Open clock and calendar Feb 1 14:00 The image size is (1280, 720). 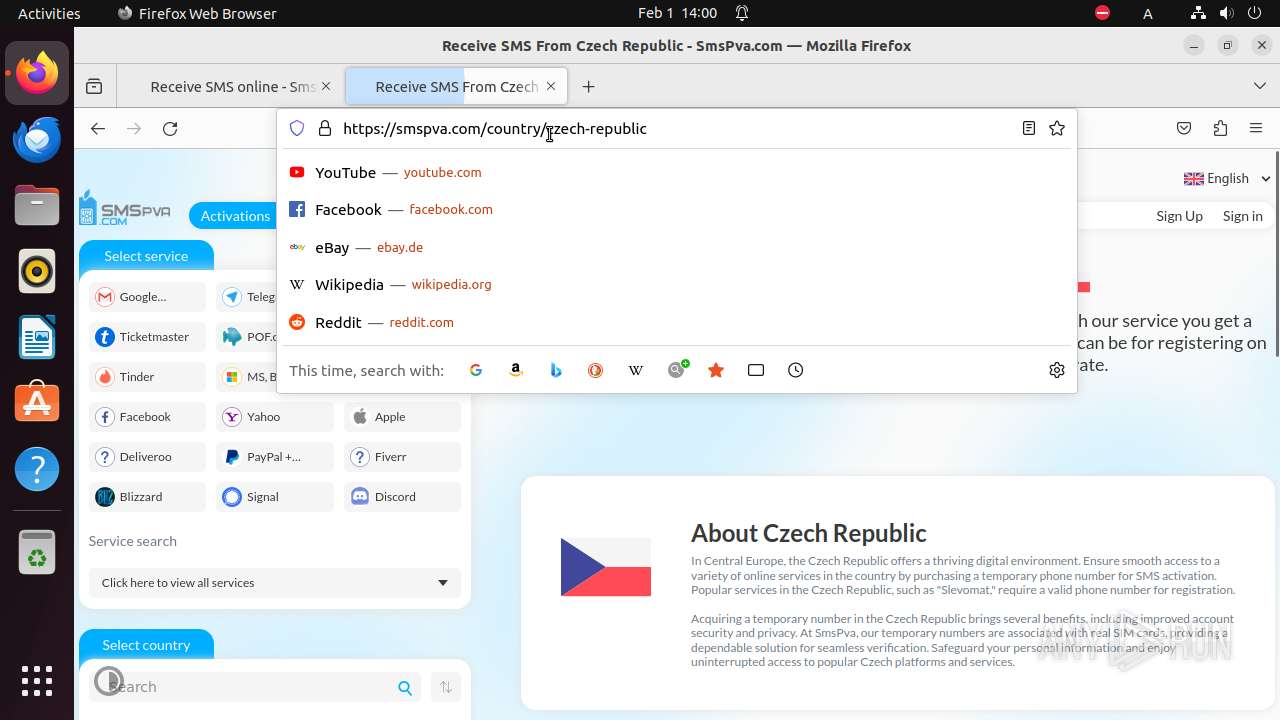tap(677, 13)
